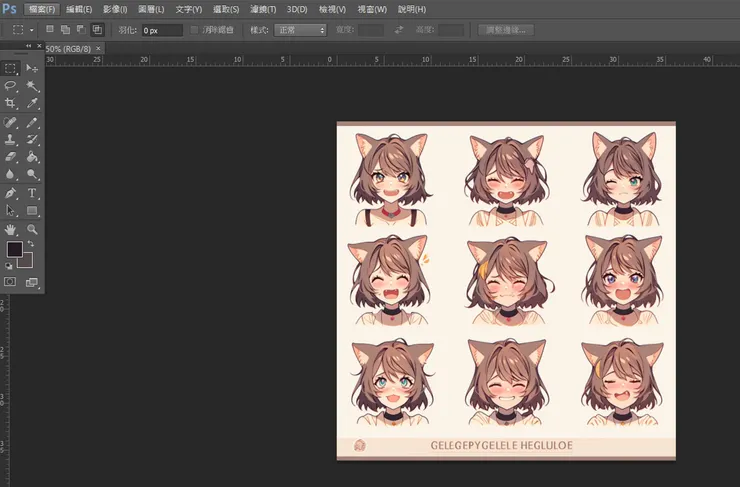Open the 濾鏡(T) menu
Image resolution: width=740 pixels, height=487 pixels.
(263, 9)
